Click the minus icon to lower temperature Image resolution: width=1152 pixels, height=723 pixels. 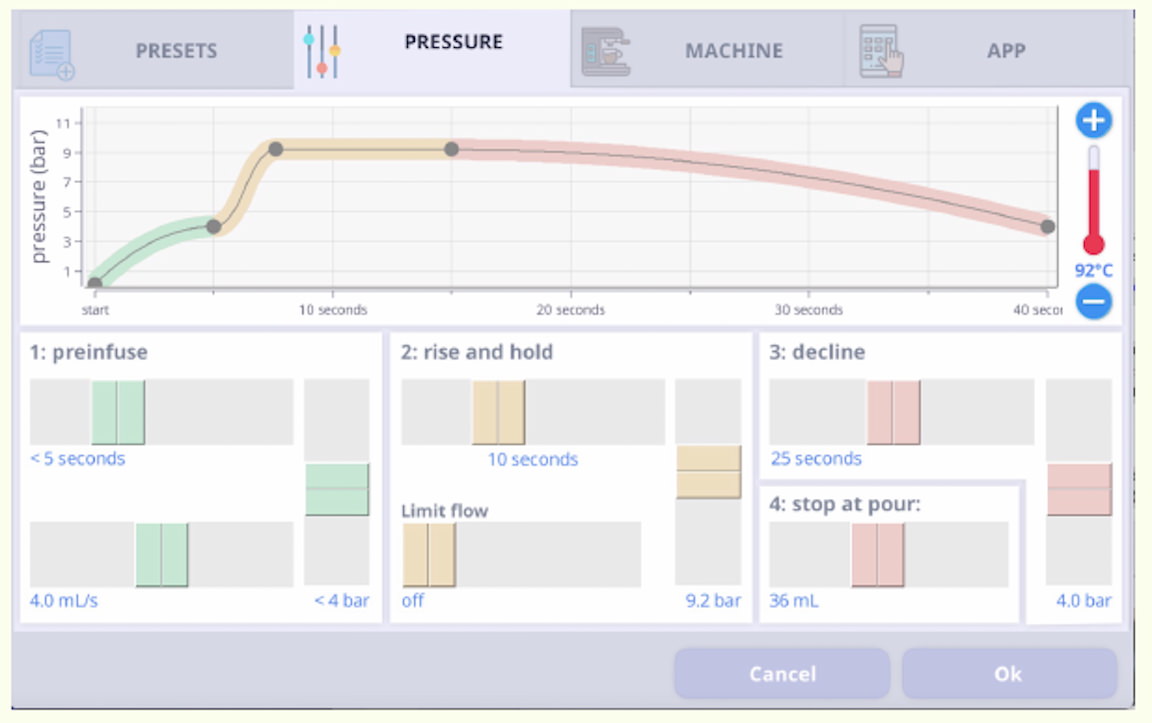coord(1093,300)
